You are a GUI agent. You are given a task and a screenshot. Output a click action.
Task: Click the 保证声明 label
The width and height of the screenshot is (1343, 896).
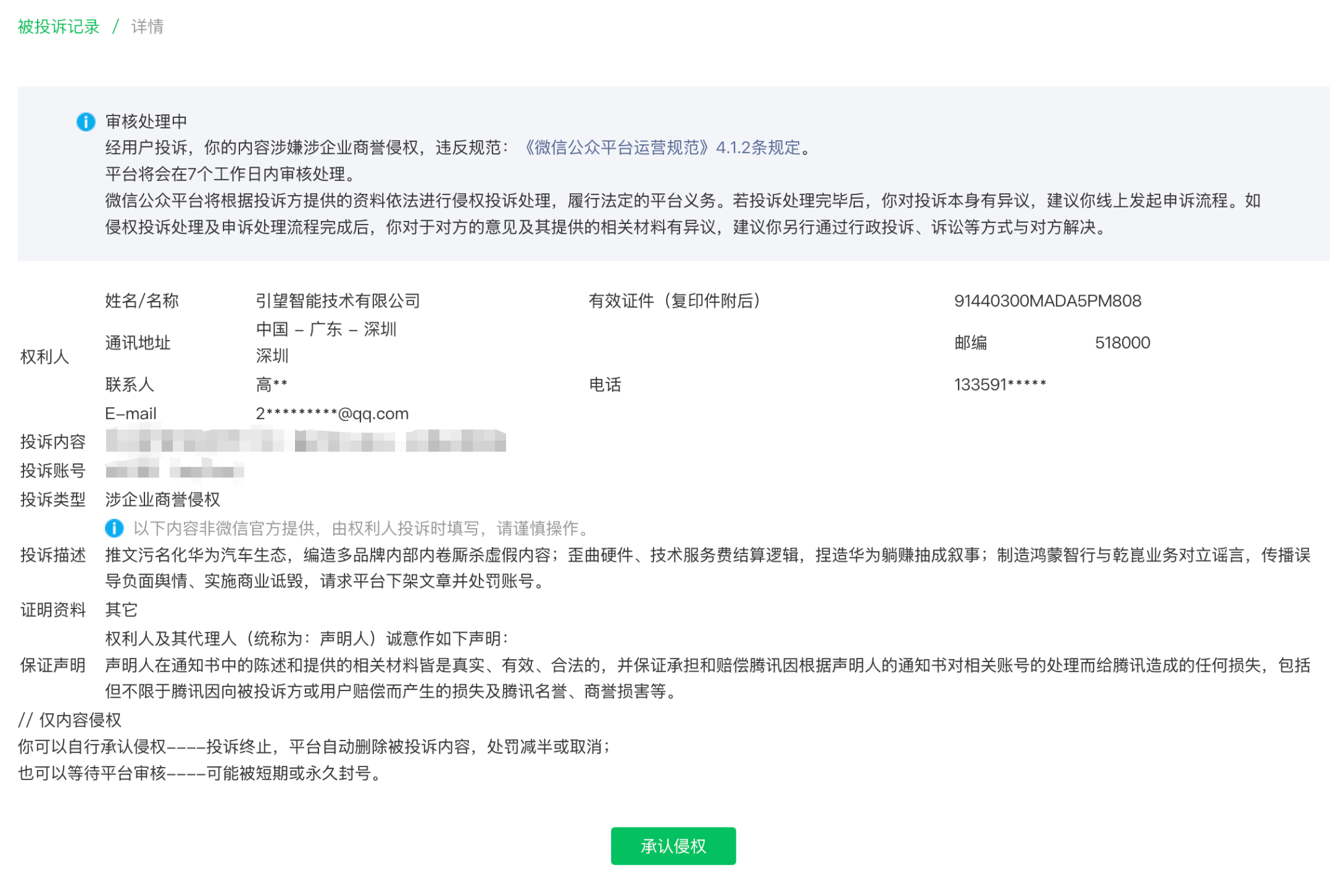pyautogui.click(x=53, y=665)
